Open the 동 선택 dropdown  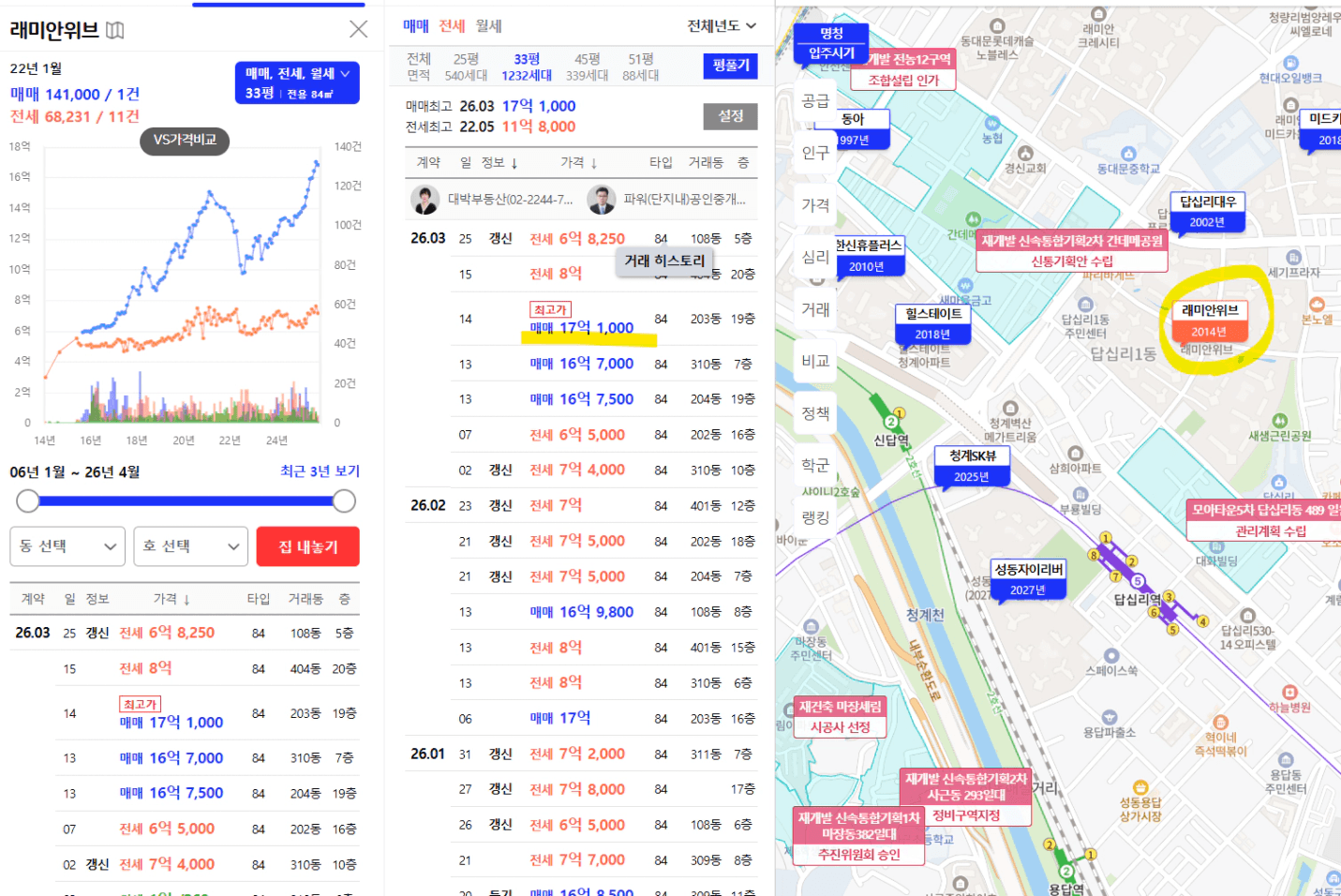coord(67,546)
